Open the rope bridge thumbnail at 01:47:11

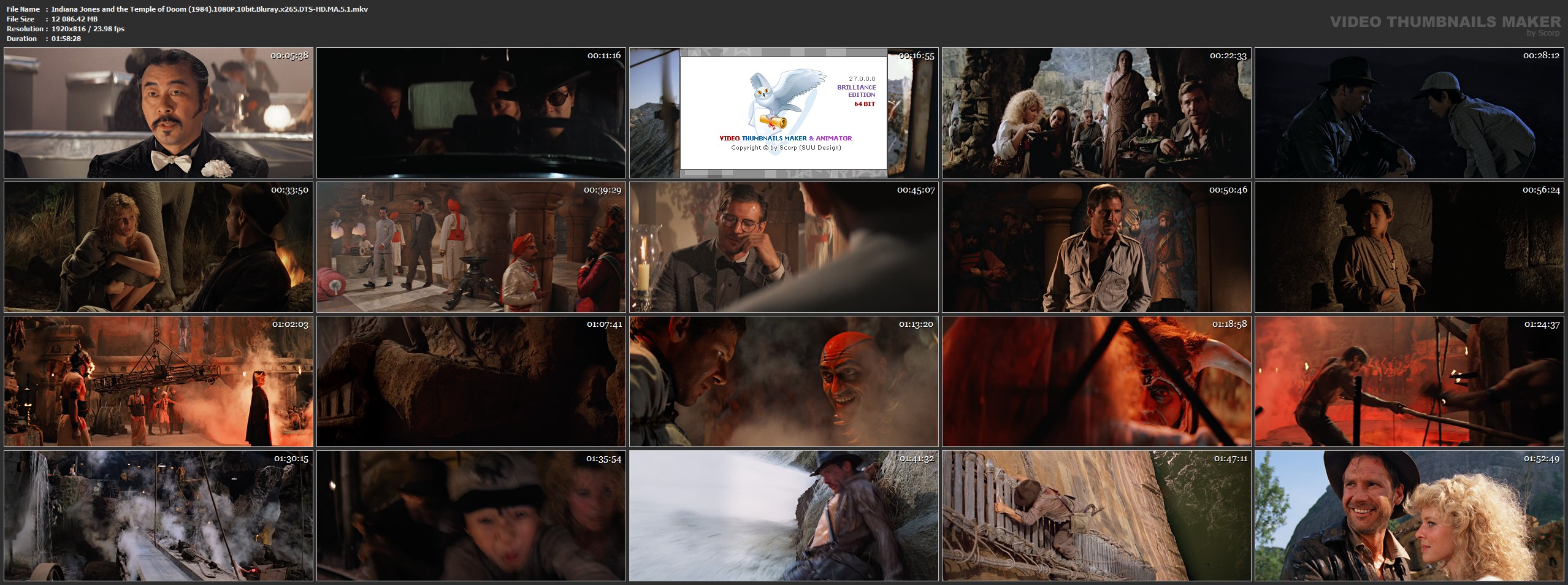pyautogui.click(x=1096, y=516)
